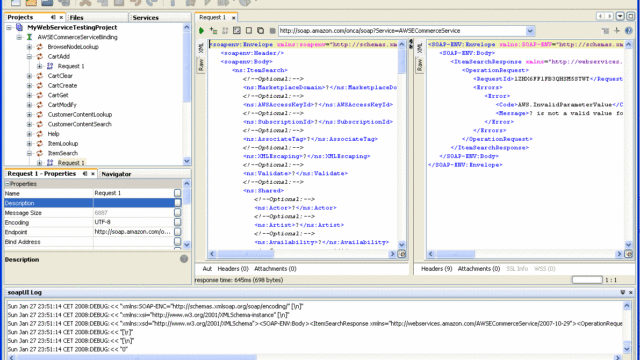This screenshot has height=360, width=640.
Task: Click the edit button for Encoding property
Action: [x=178, y=222]
